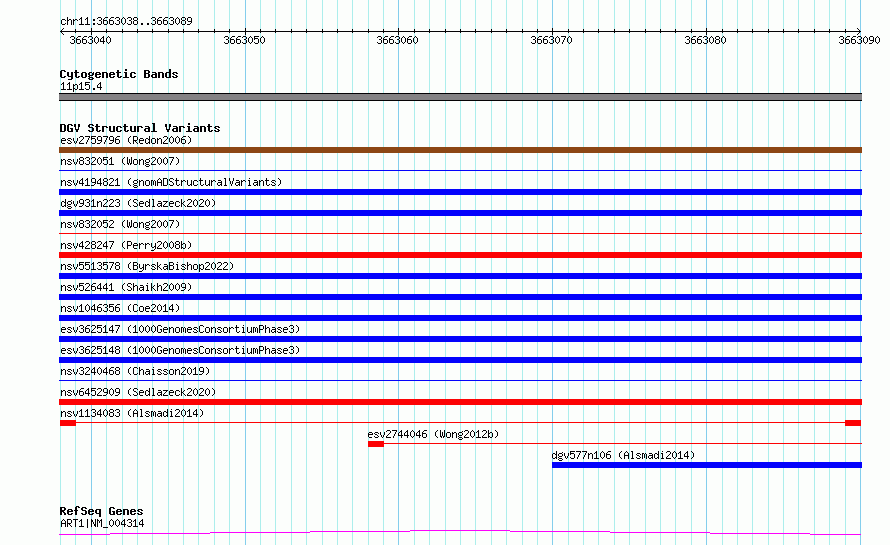Image resolution: width=890 pixels, height=545 pixels.
Task: Click the nsv3240468 (Chaisson2019) label
Action: [x=135, y=371]
